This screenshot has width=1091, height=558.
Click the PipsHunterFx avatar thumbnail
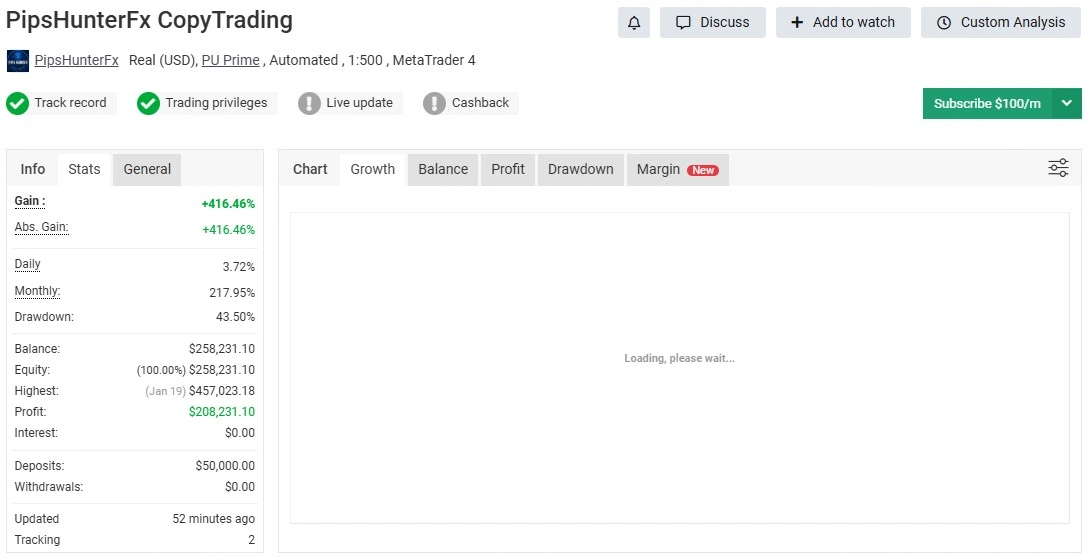pyautogui.click(x=17, y=61)
